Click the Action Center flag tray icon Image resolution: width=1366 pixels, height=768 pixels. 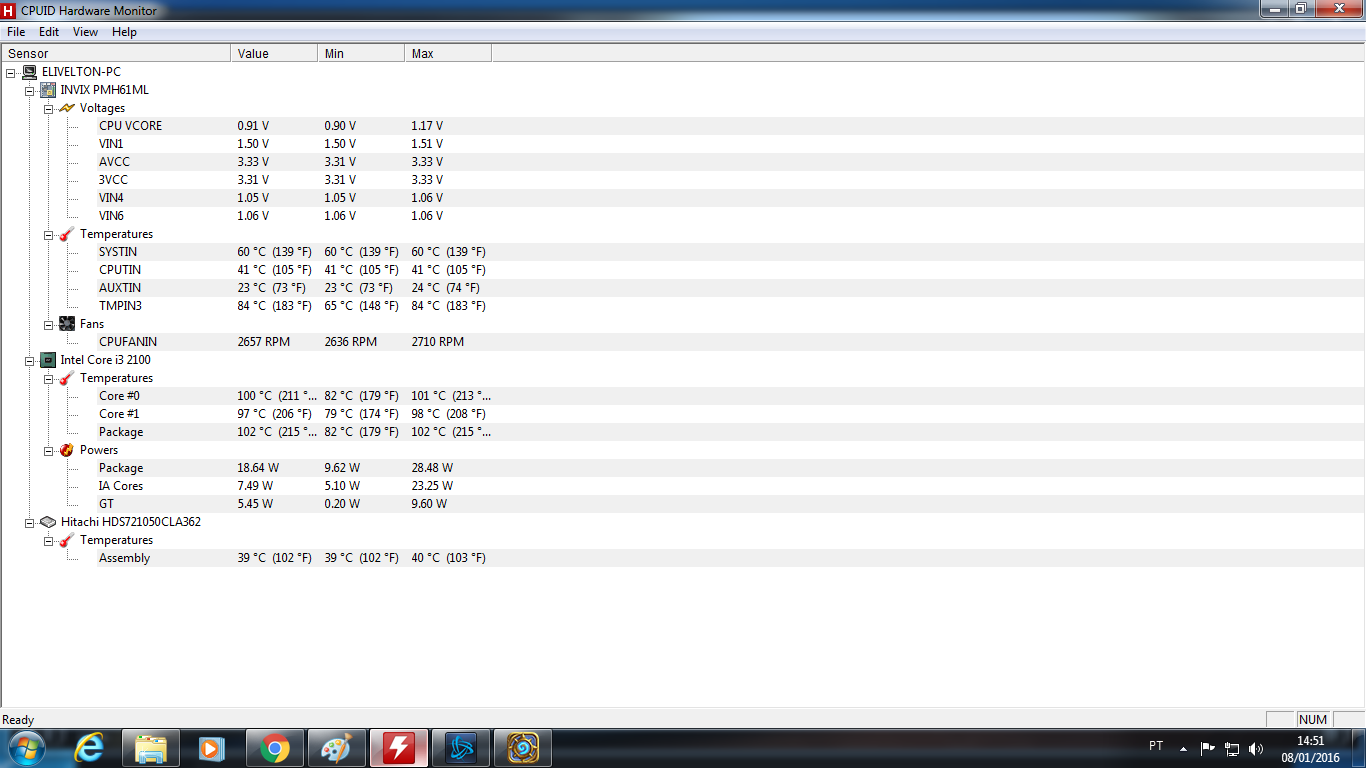point(1207,748)
